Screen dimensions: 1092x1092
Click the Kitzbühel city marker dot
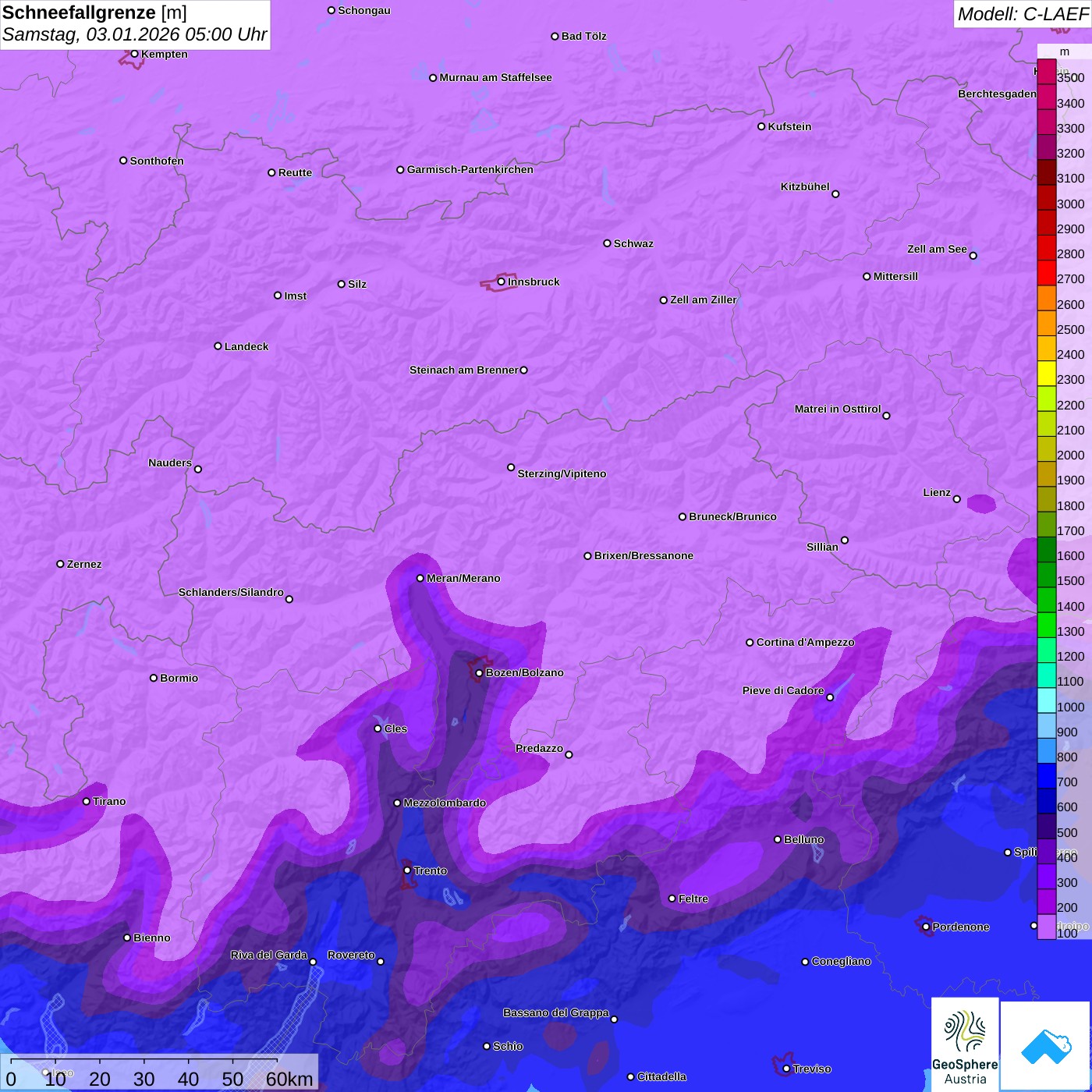coord(835,194)
